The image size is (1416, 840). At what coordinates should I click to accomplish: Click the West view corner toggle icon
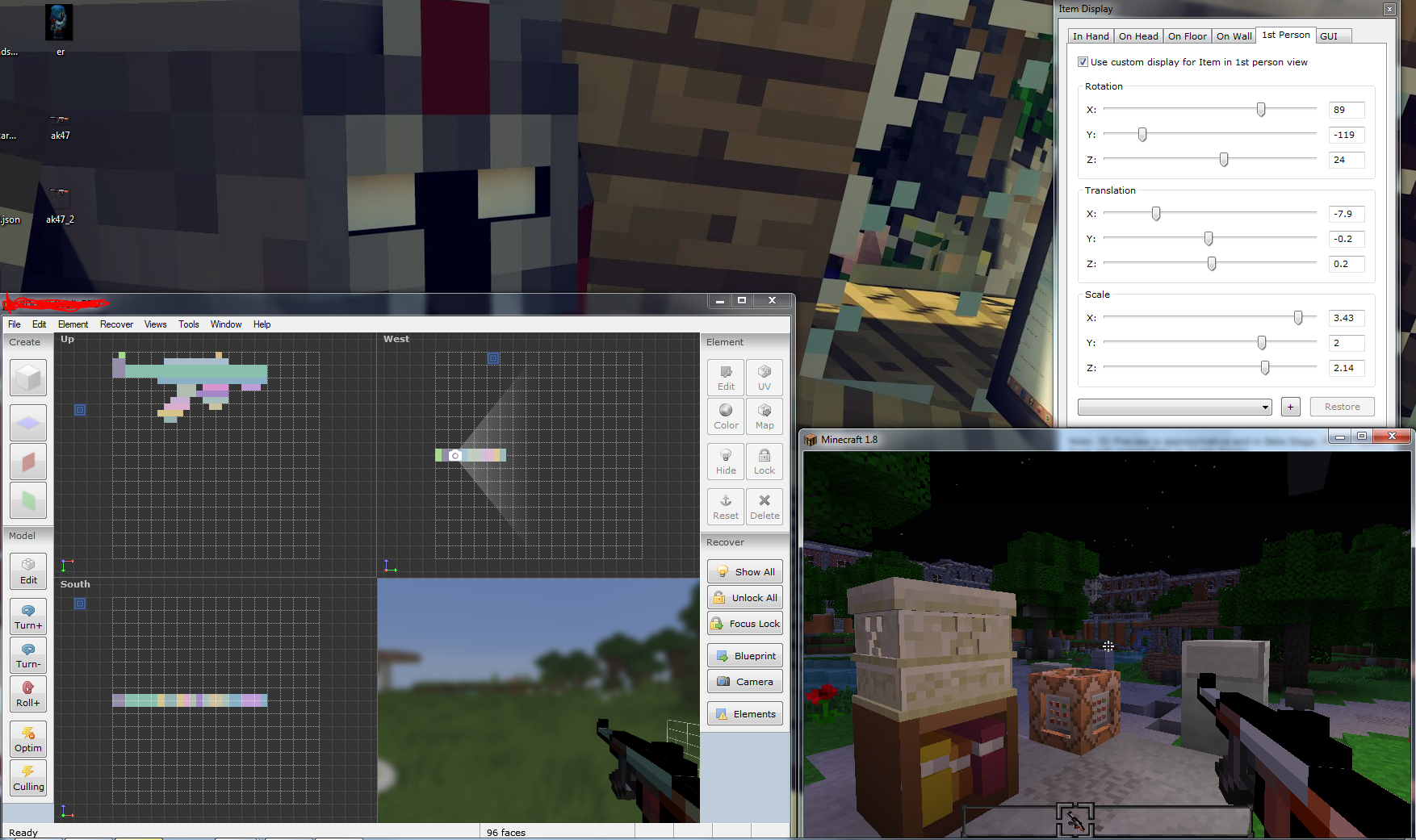[493, 358]
